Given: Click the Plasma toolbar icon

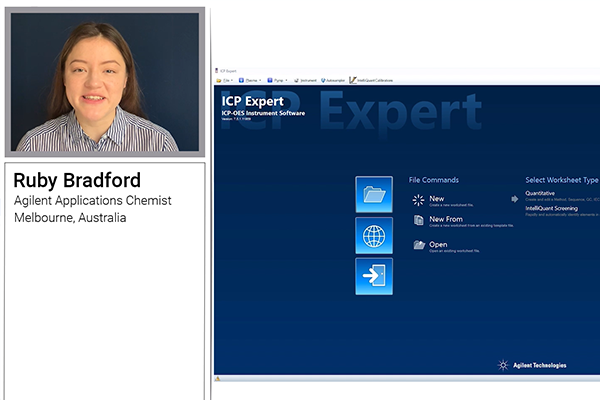Looking at the screenshot, I should point(241,80).
